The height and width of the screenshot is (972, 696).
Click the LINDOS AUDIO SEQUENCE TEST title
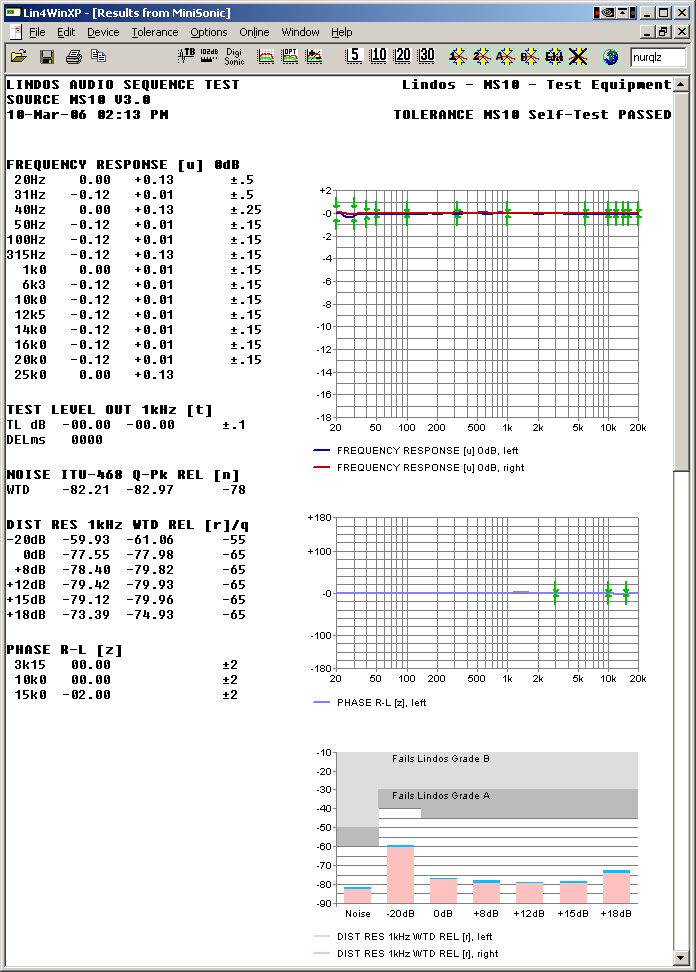(123, 85)
